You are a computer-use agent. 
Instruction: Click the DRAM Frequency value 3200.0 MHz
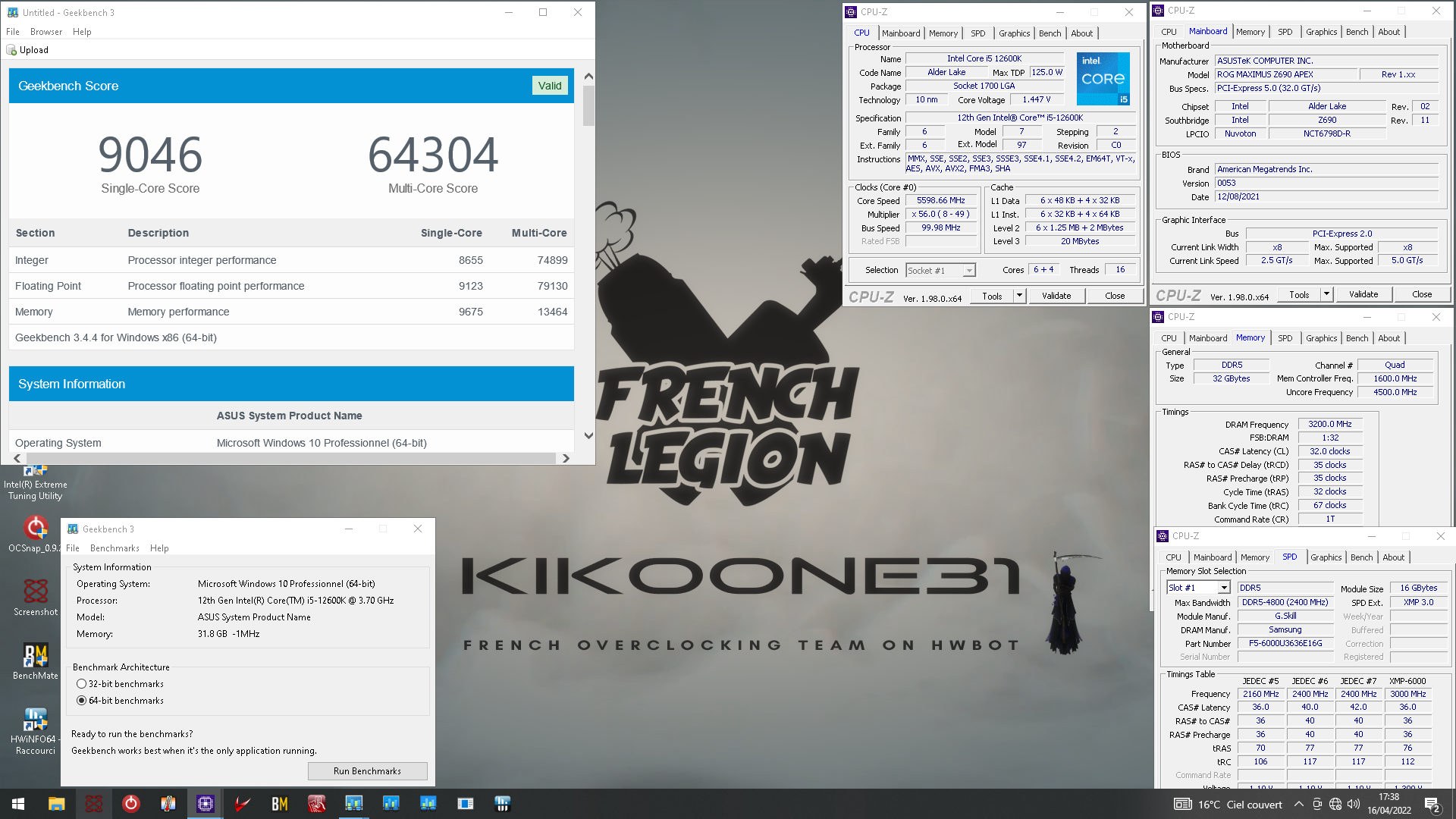tap(1330, 425)
